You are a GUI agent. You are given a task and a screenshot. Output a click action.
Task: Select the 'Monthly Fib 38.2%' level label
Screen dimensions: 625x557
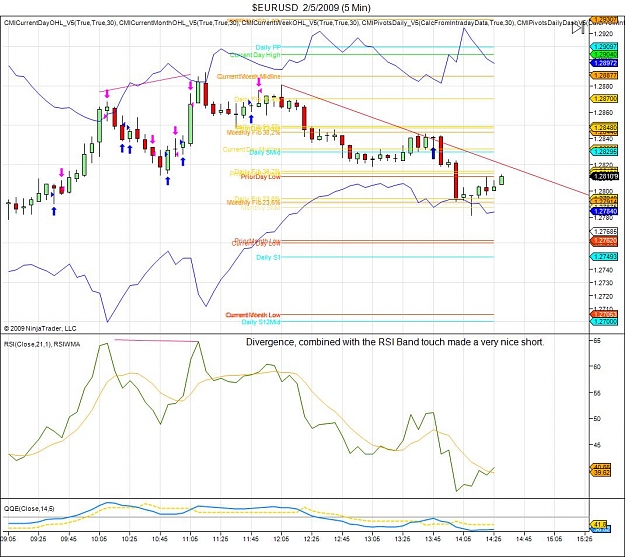tap(254, 132)
